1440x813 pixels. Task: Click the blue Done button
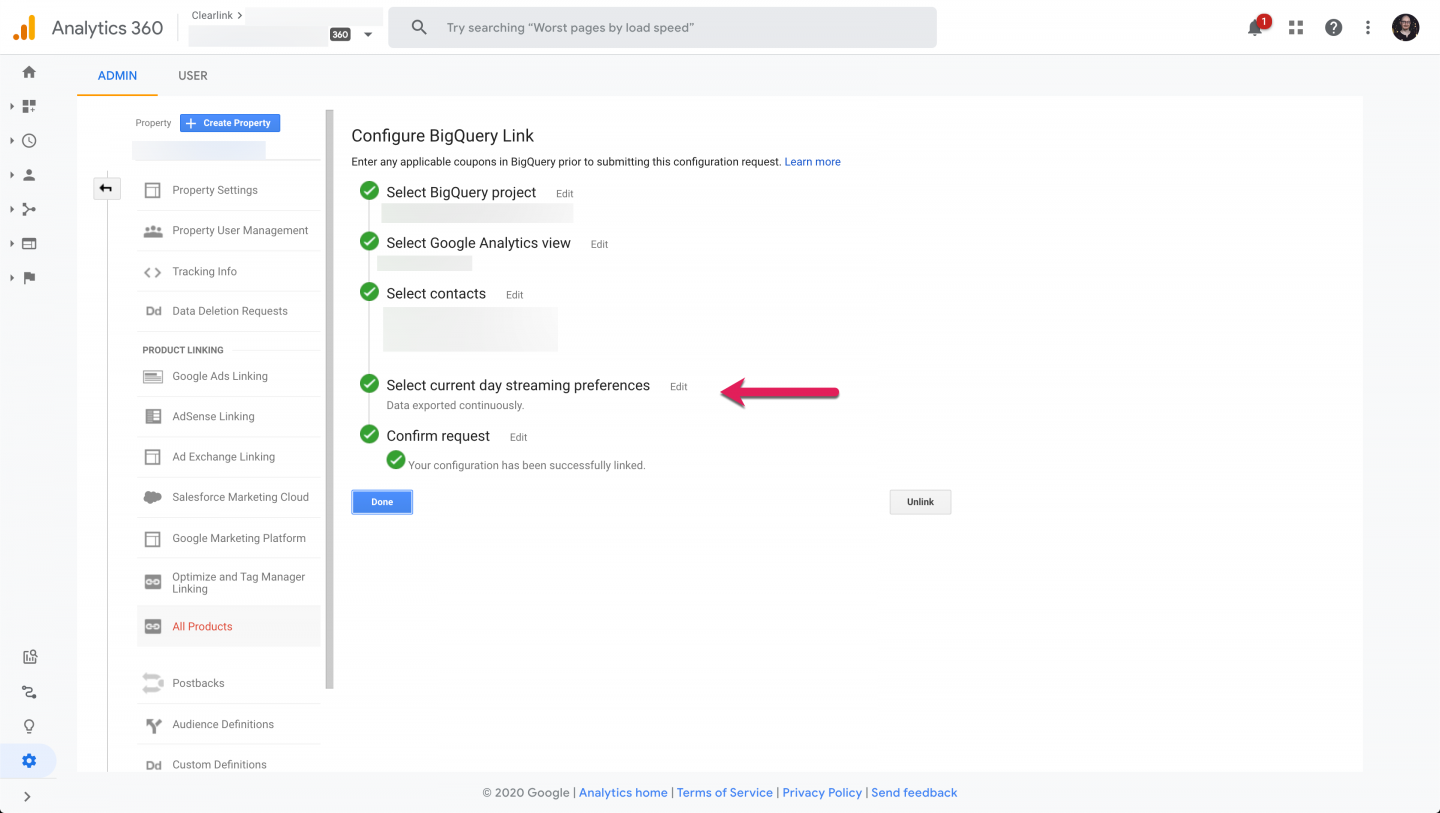pos(382,502)
